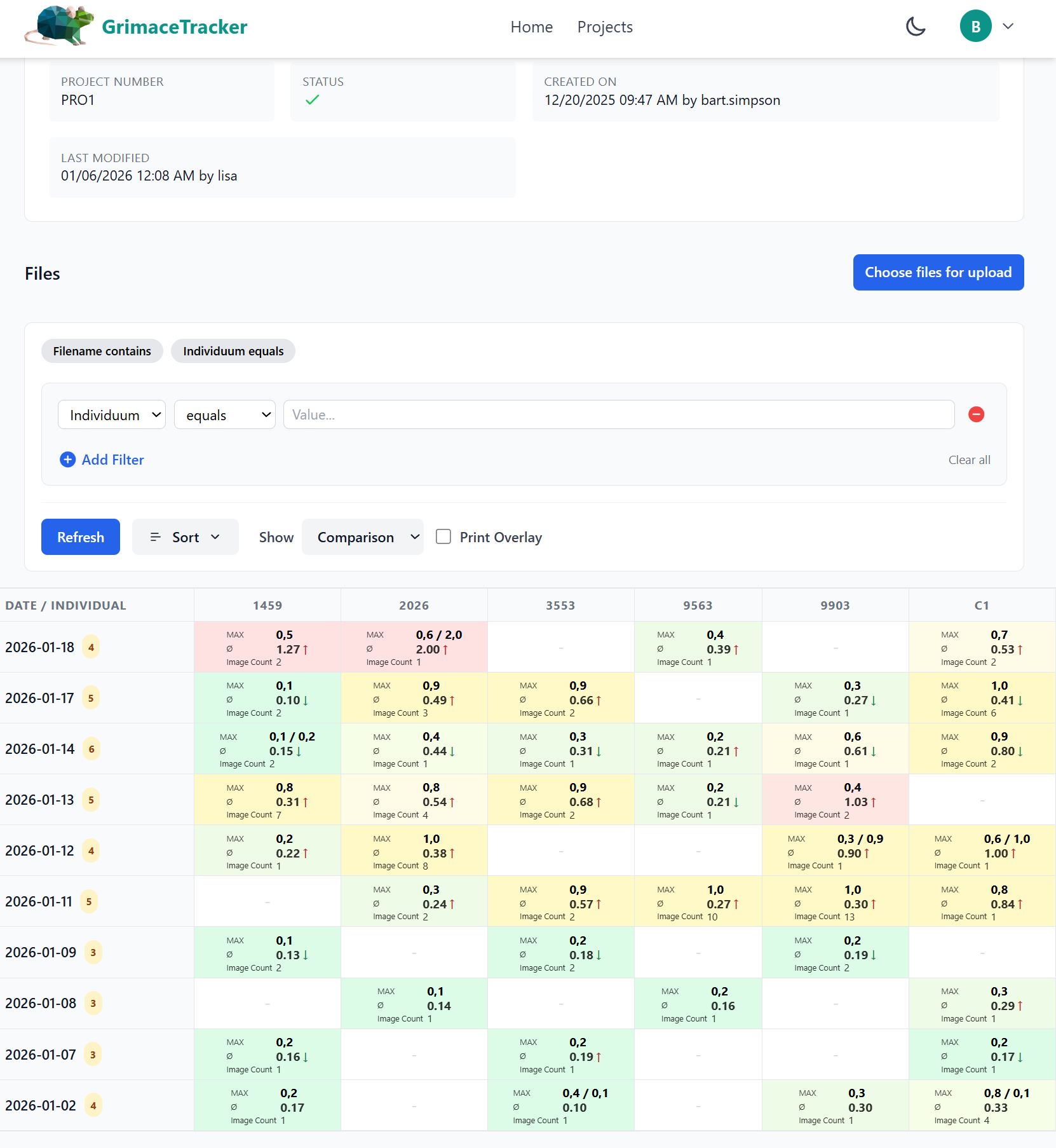Remove filter with red minus icon
The height and width of the screenshot is (1148, 1056).
tap(976, 414)
